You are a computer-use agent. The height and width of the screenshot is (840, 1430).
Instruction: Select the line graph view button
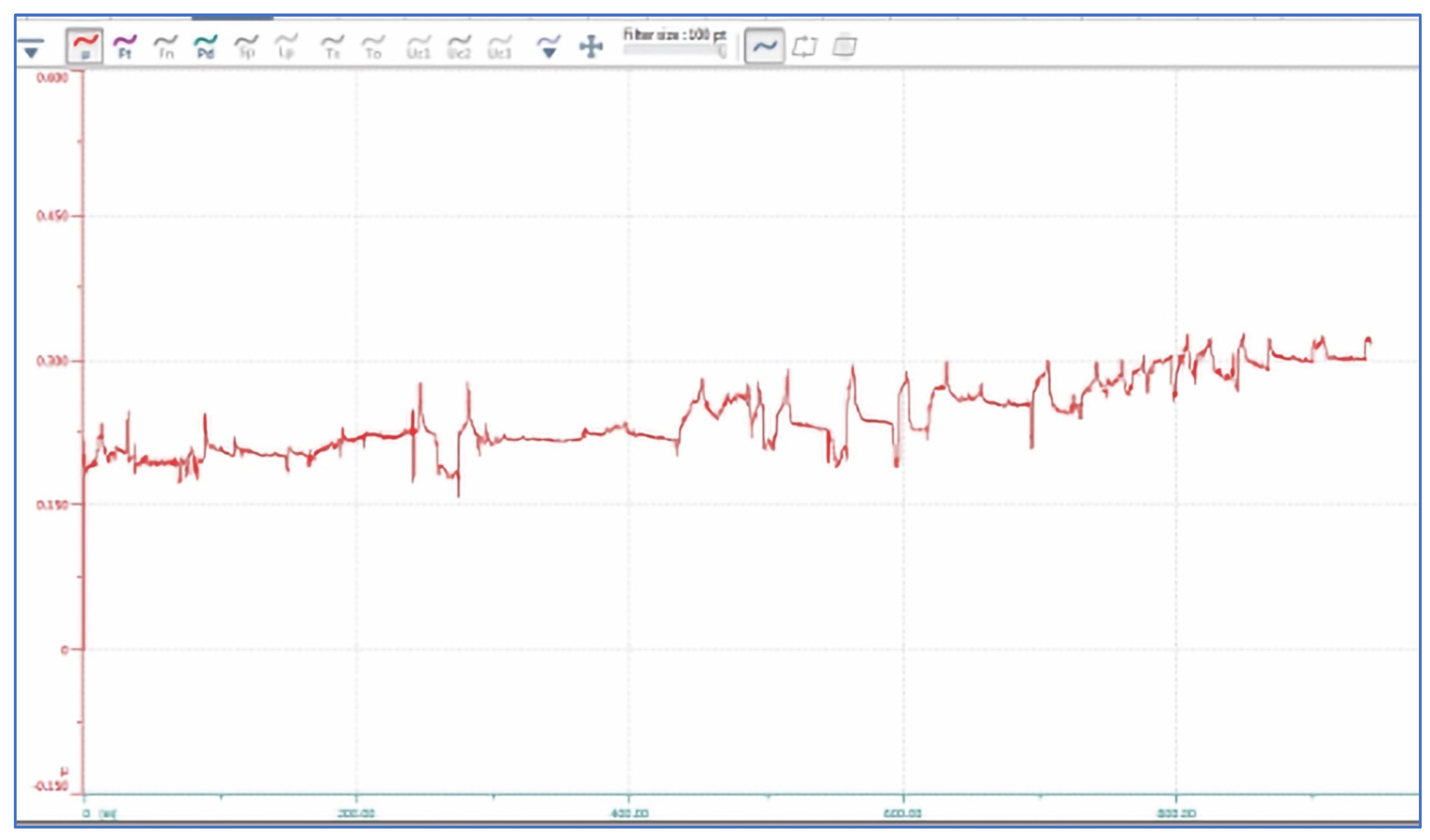tap(764, 46)
